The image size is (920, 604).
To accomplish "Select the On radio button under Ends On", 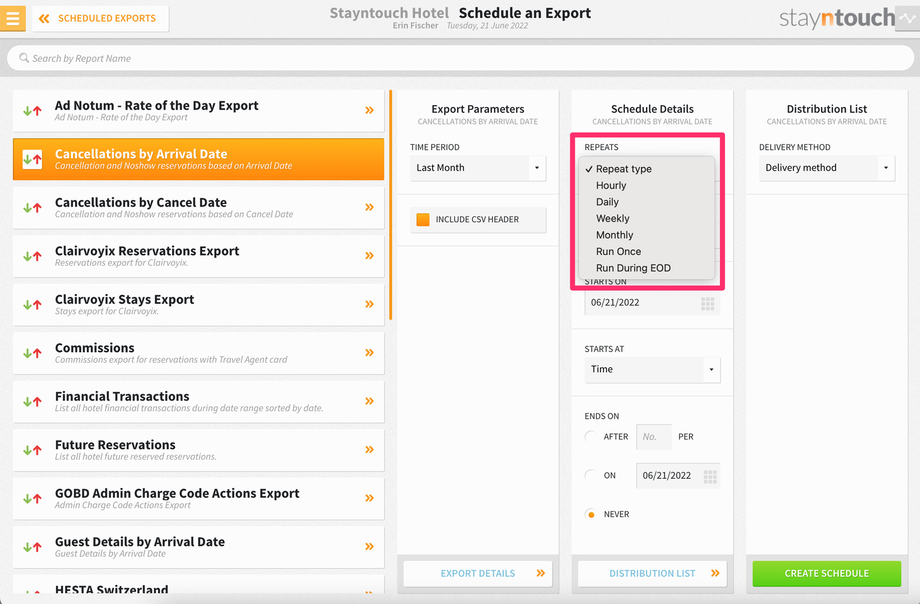I will [x=591, y=475].
